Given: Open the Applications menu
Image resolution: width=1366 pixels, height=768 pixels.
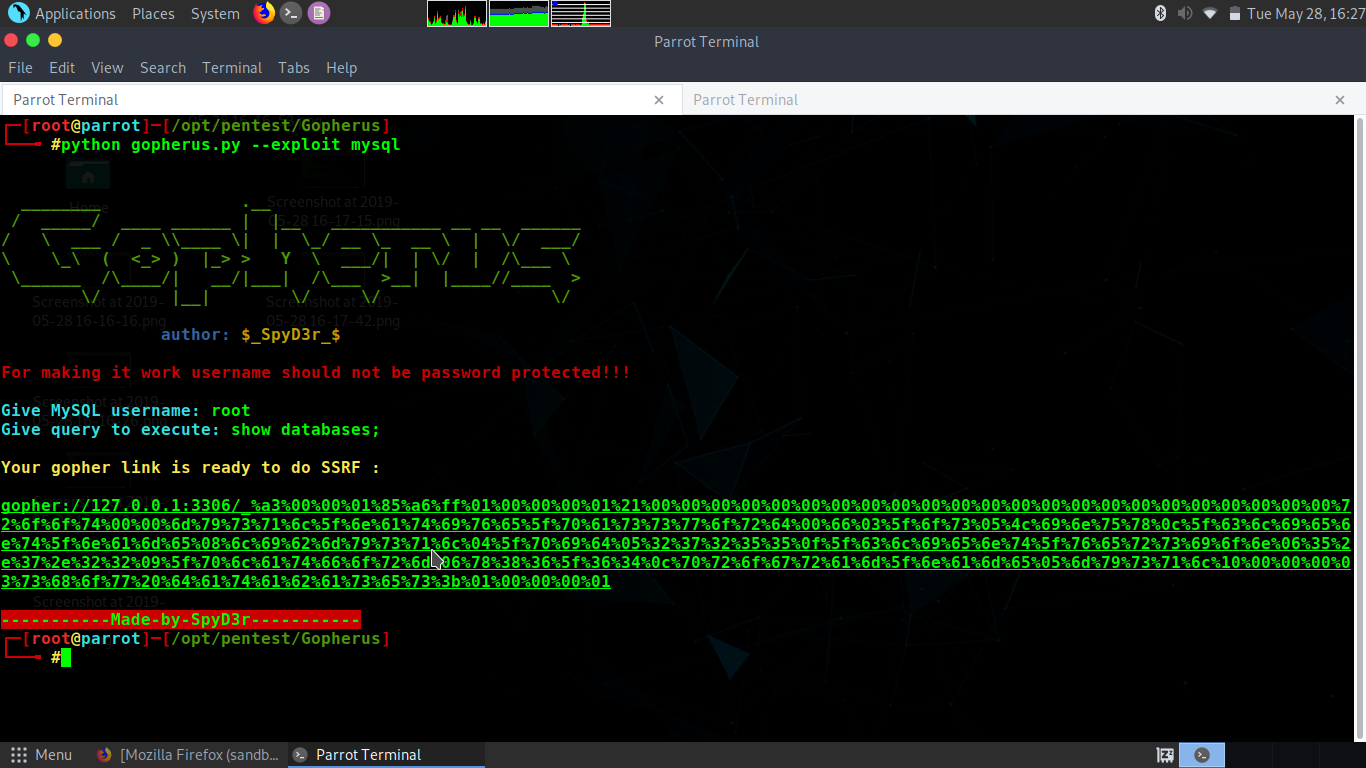Looking at the screenshot, I should [x=75, y=14].
